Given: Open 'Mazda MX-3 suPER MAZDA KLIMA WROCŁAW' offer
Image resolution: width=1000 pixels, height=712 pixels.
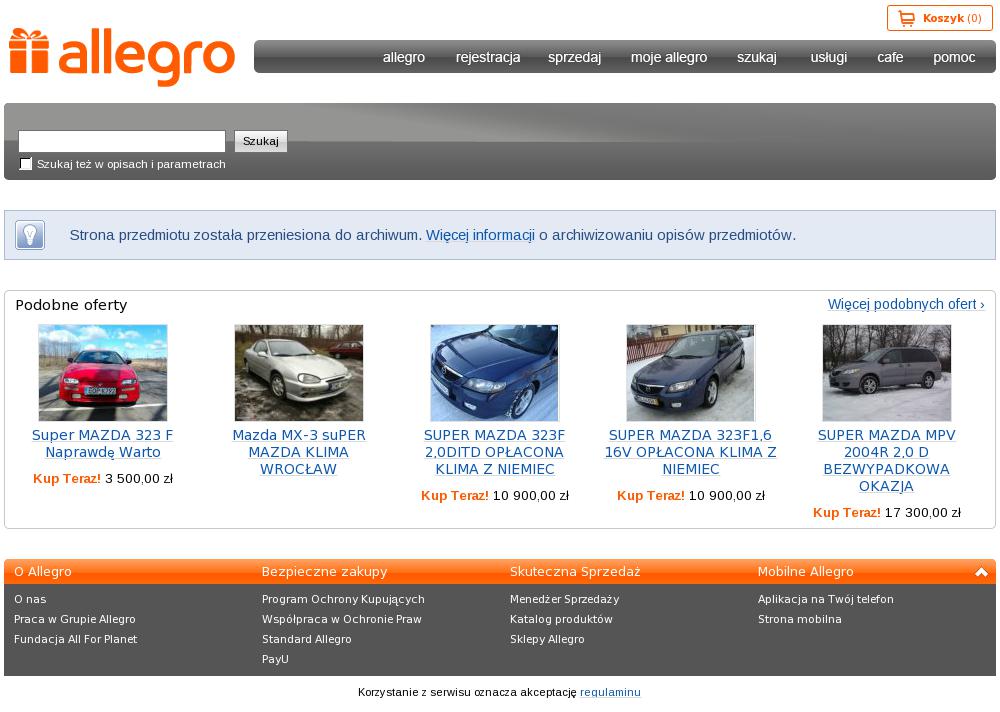Looking at the screenshot, I should click(298, 452).
